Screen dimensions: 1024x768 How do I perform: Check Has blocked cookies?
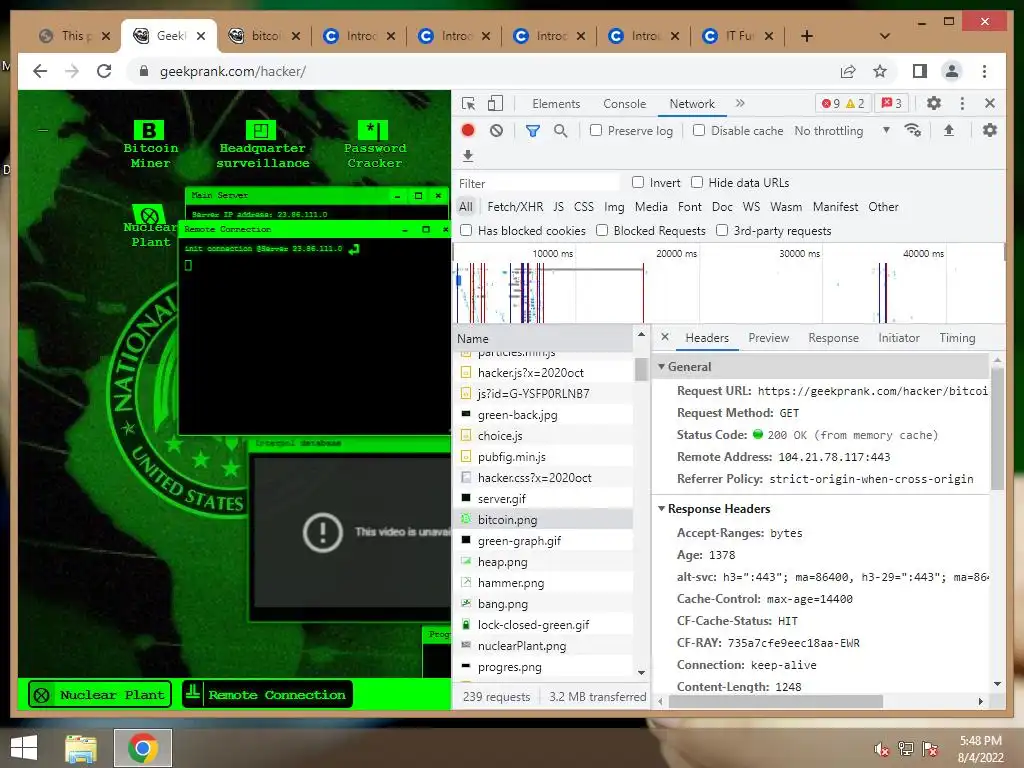466,230
